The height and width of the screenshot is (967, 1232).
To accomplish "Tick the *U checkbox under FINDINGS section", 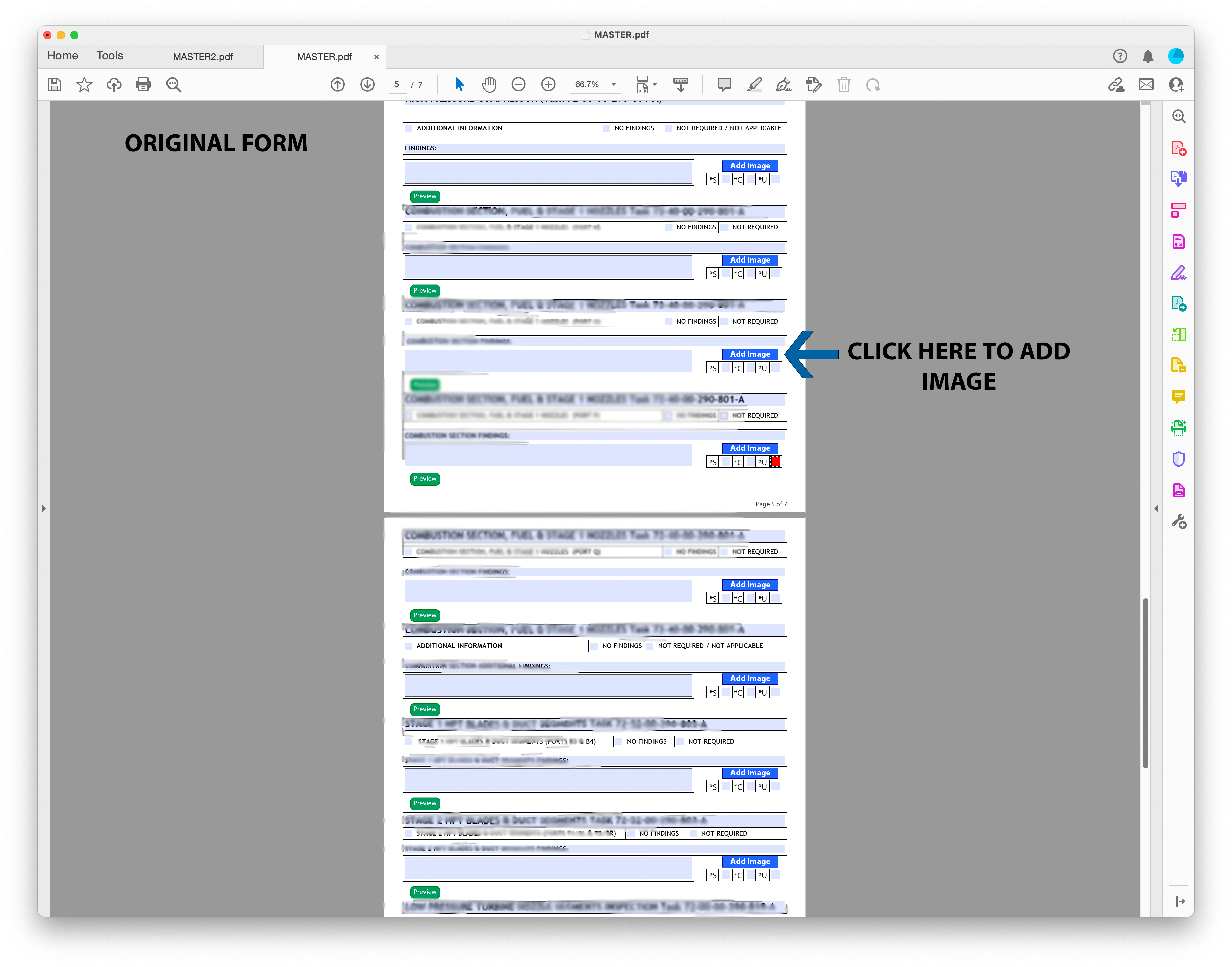I will (776, 179).
